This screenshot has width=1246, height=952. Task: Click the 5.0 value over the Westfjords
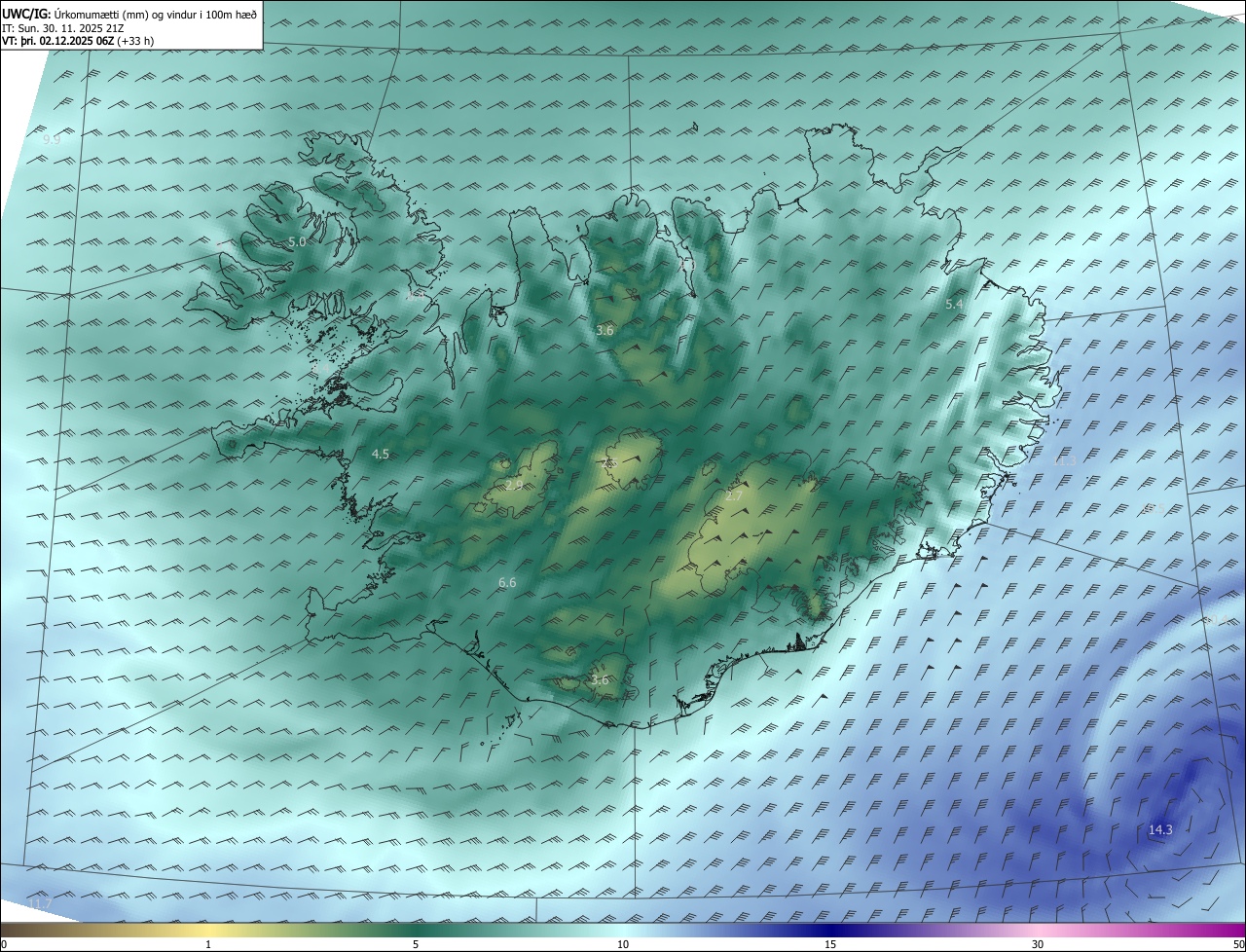coord(297,241)
